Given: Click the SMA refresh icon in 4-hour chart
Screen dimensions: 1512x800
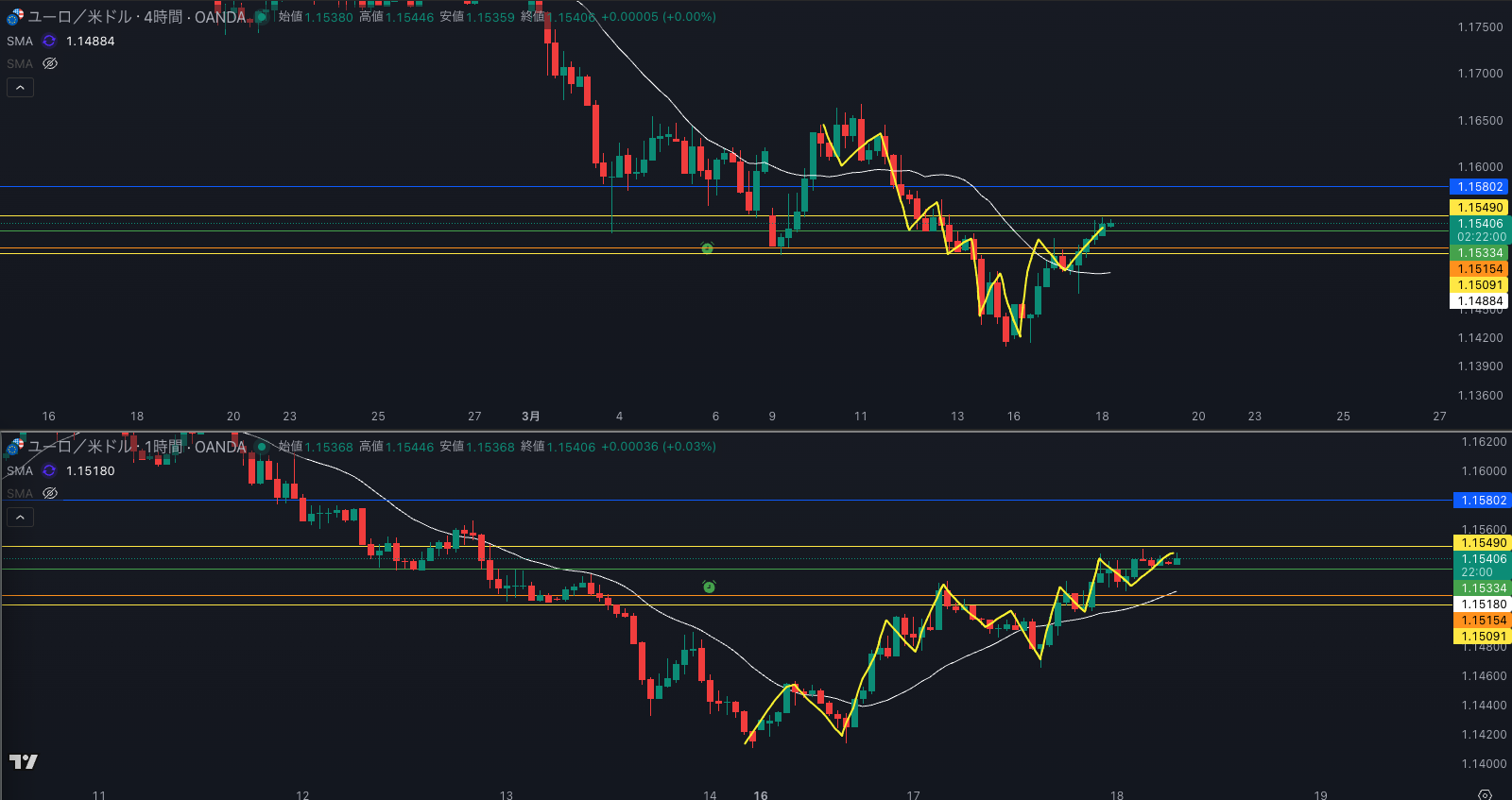Looking at the screenshot, I should (x=49, y=41).
